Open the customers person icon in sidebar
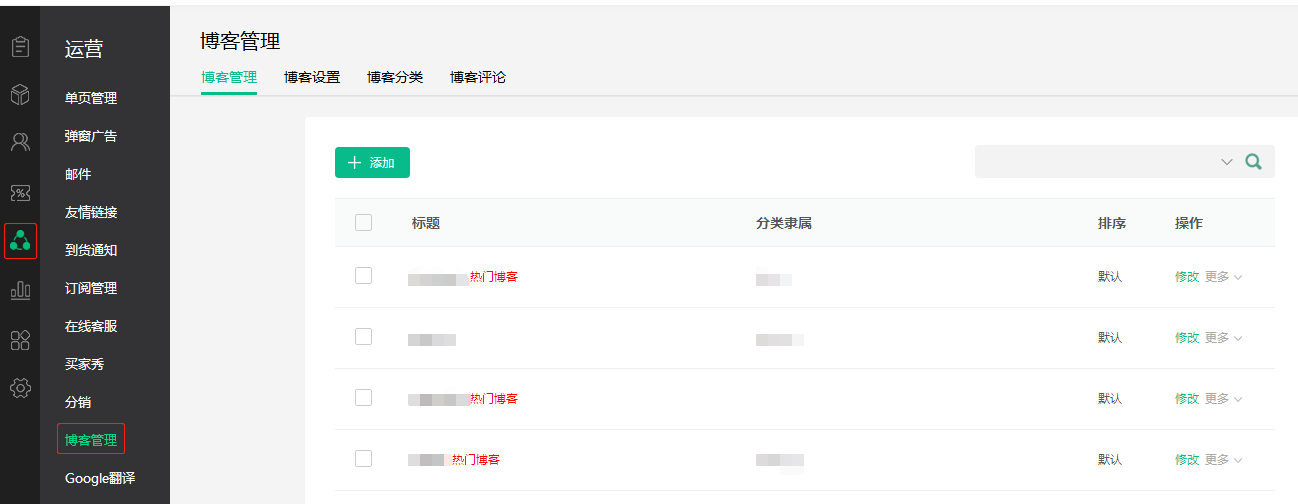The image size is (1298, 504). pos(20,142)
